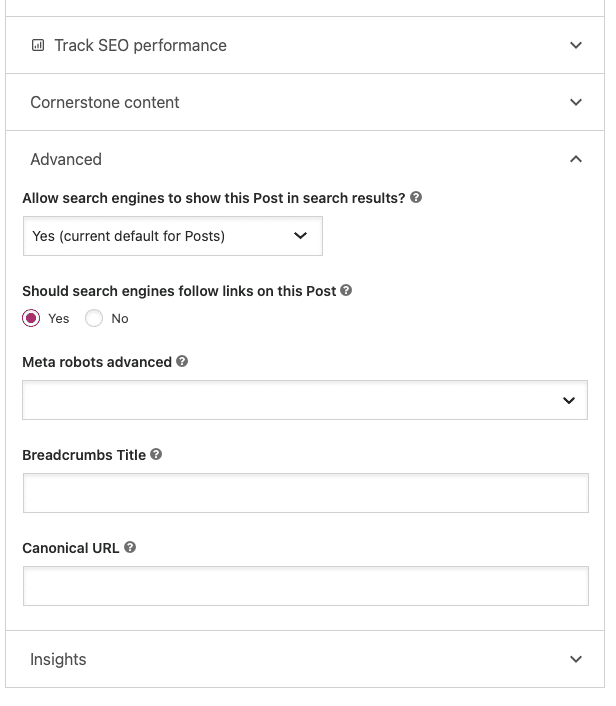Screen dimensions: 616x706
Task: Click the Advanced section heading
Action: pyautogui.click(x=66, y=159)
